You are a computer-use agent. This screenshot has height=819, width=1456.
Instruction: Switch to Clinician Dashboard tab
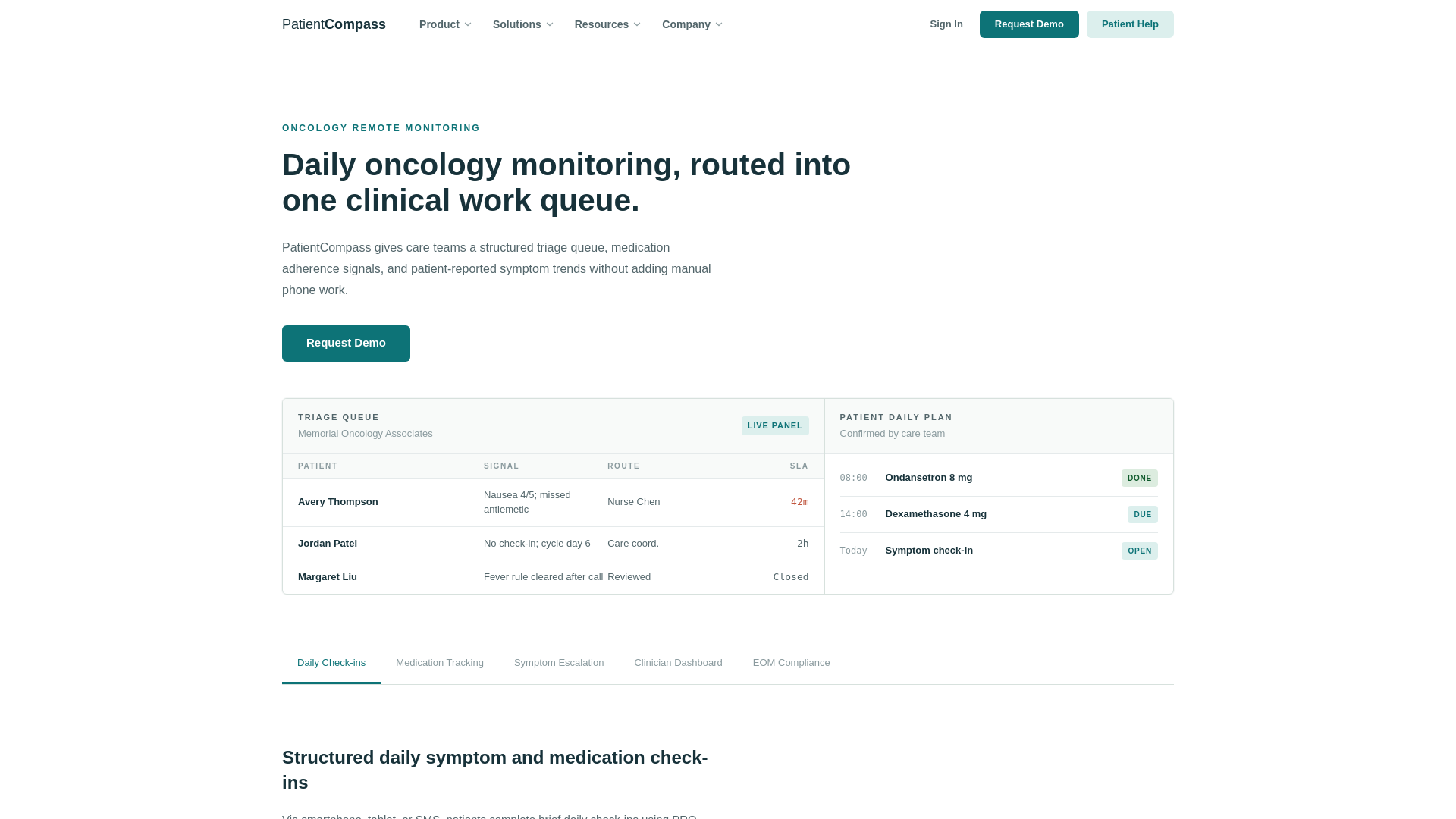pyautogui.click(x=678, y=663)
